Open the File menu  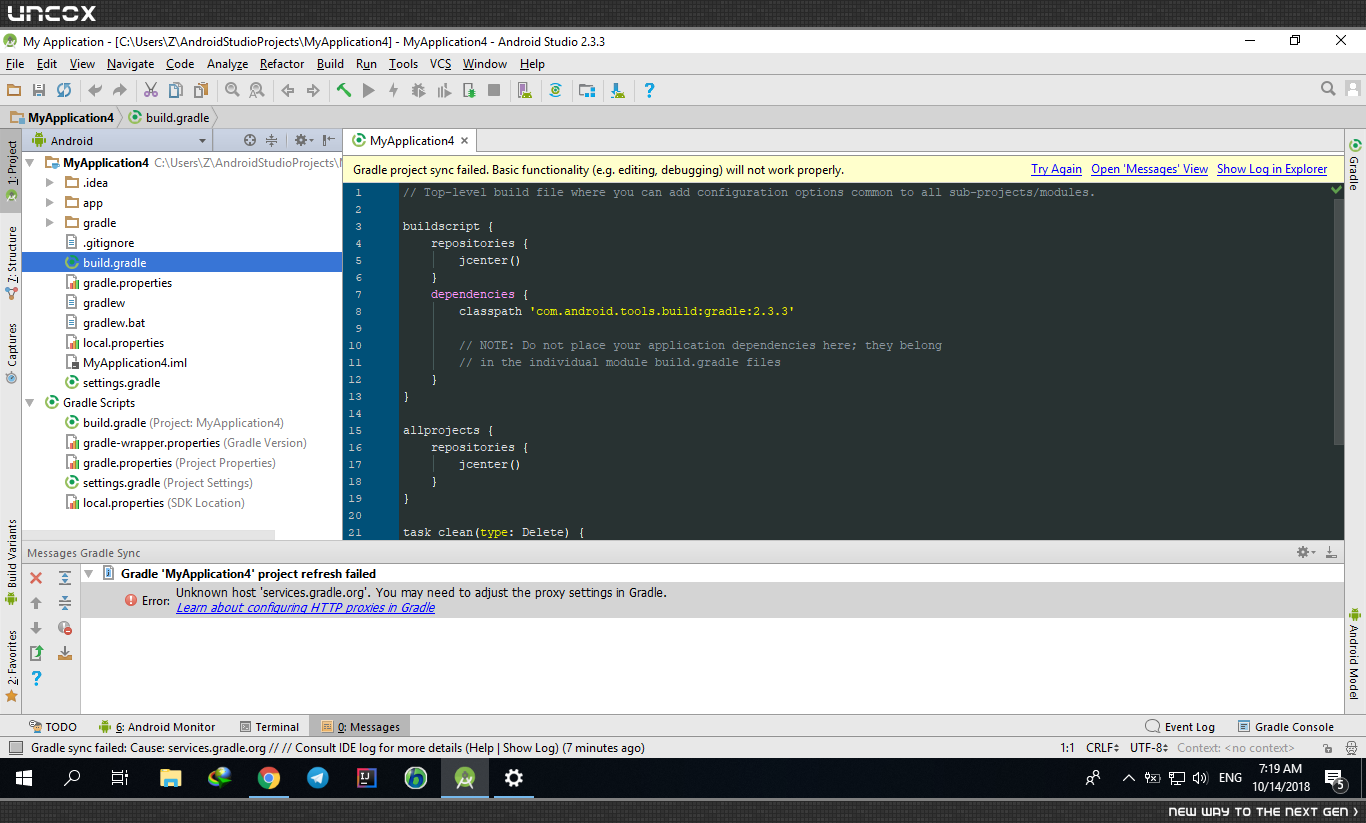pos(15,64)
